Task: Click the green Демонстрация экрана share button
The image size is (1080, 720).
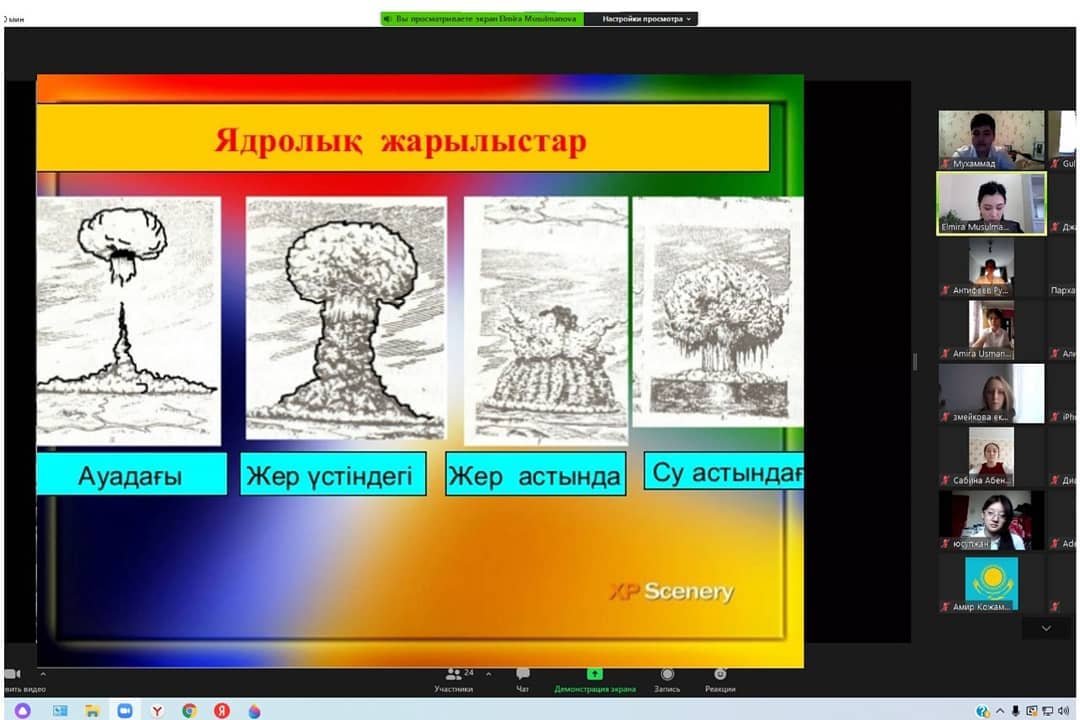Action: (594, 680)
